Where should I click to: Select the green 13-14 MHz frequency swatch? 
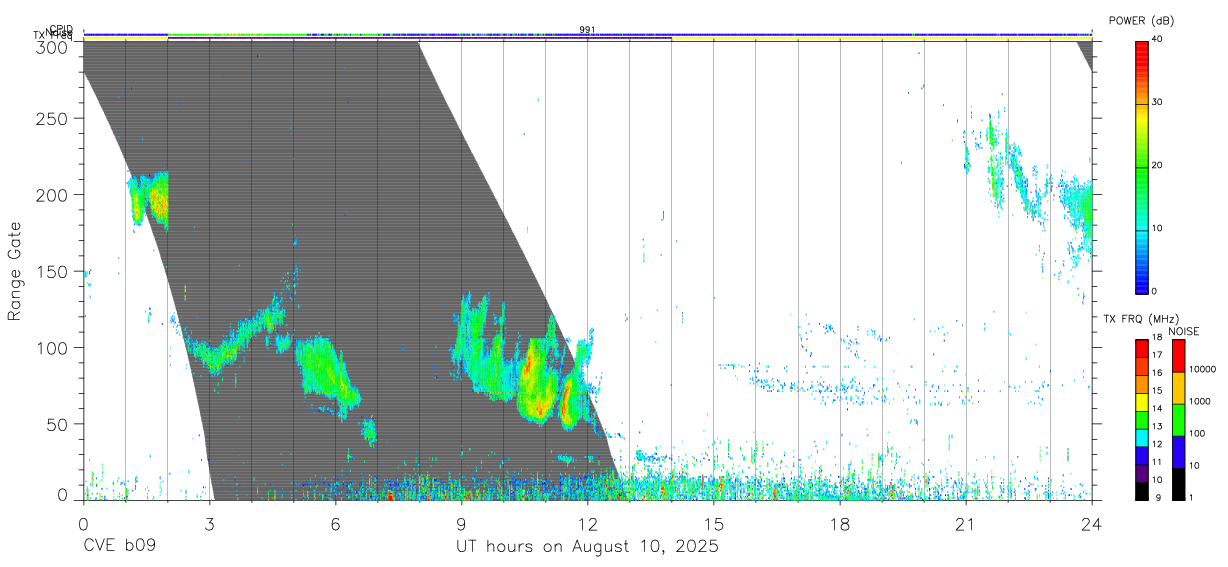coord(1141,419)
